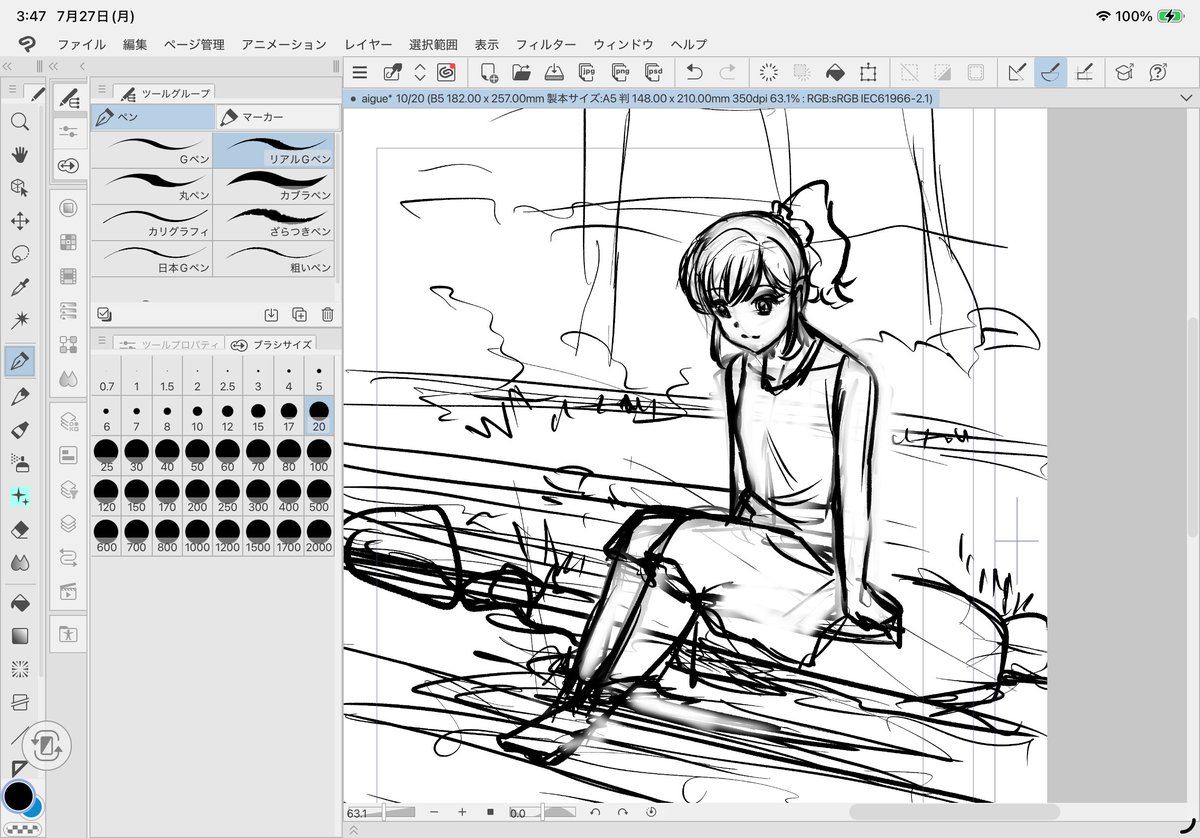1200x838 pixels.
Task: Toggle the sub tool checkbox icon near trash row
Action: (x=104, y=314)
